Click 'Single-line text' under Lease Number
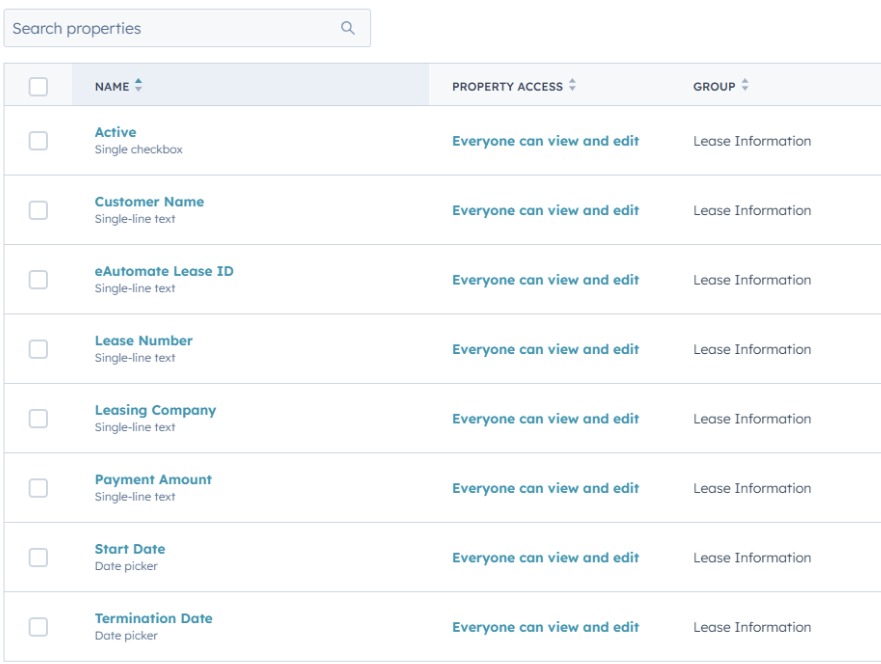This screenshot has height=664, width=881. click(135, 358)
